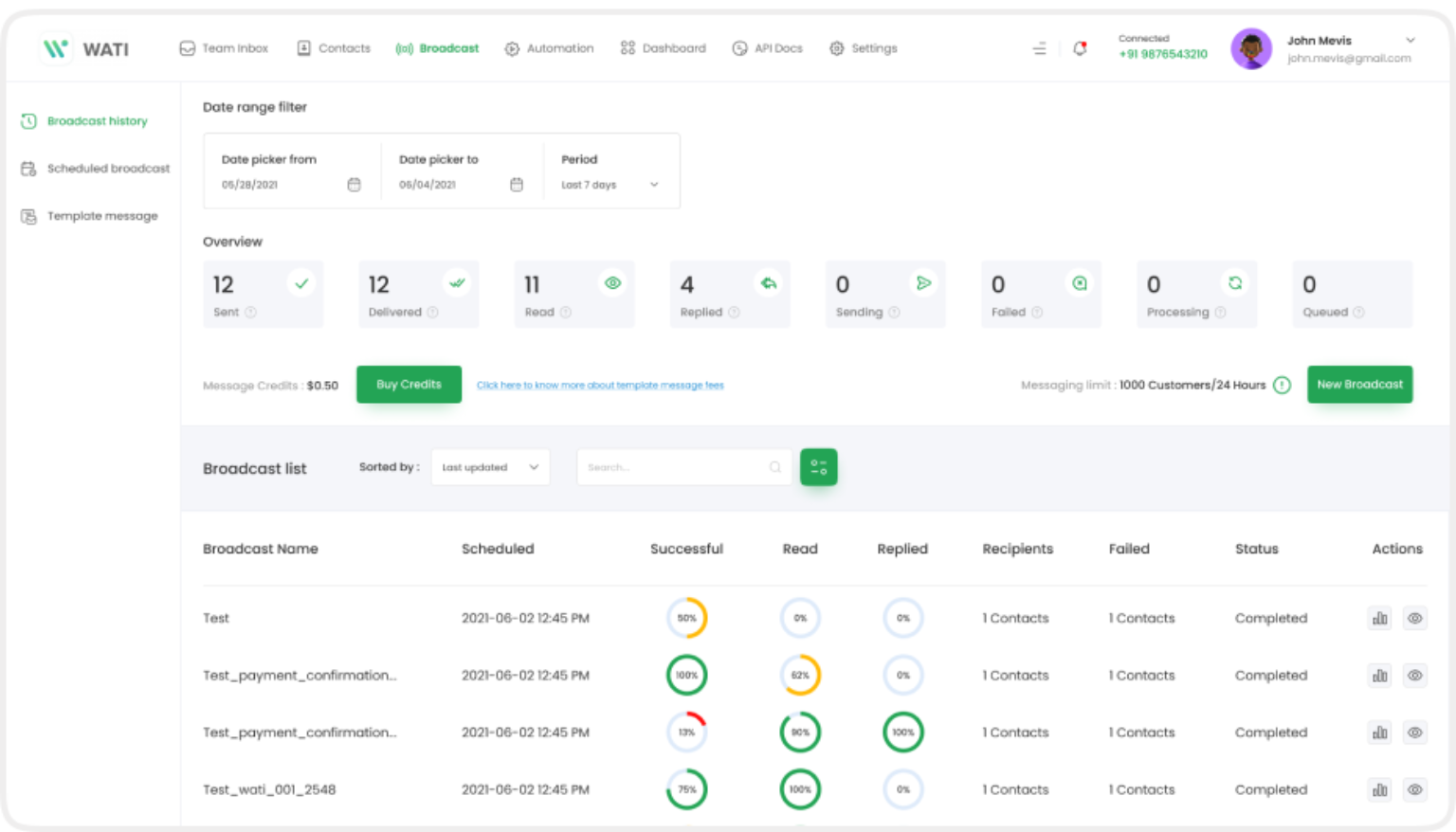The image size is (1456, 832).
Task: Click the broadcast list search field
Action: pos(675,467)
